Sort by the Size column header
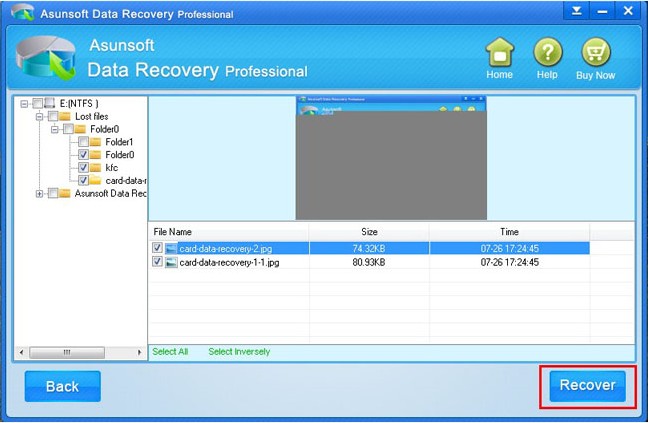Image resolution: width=648 pixels, height=423 pixels. tap(369, 232)
